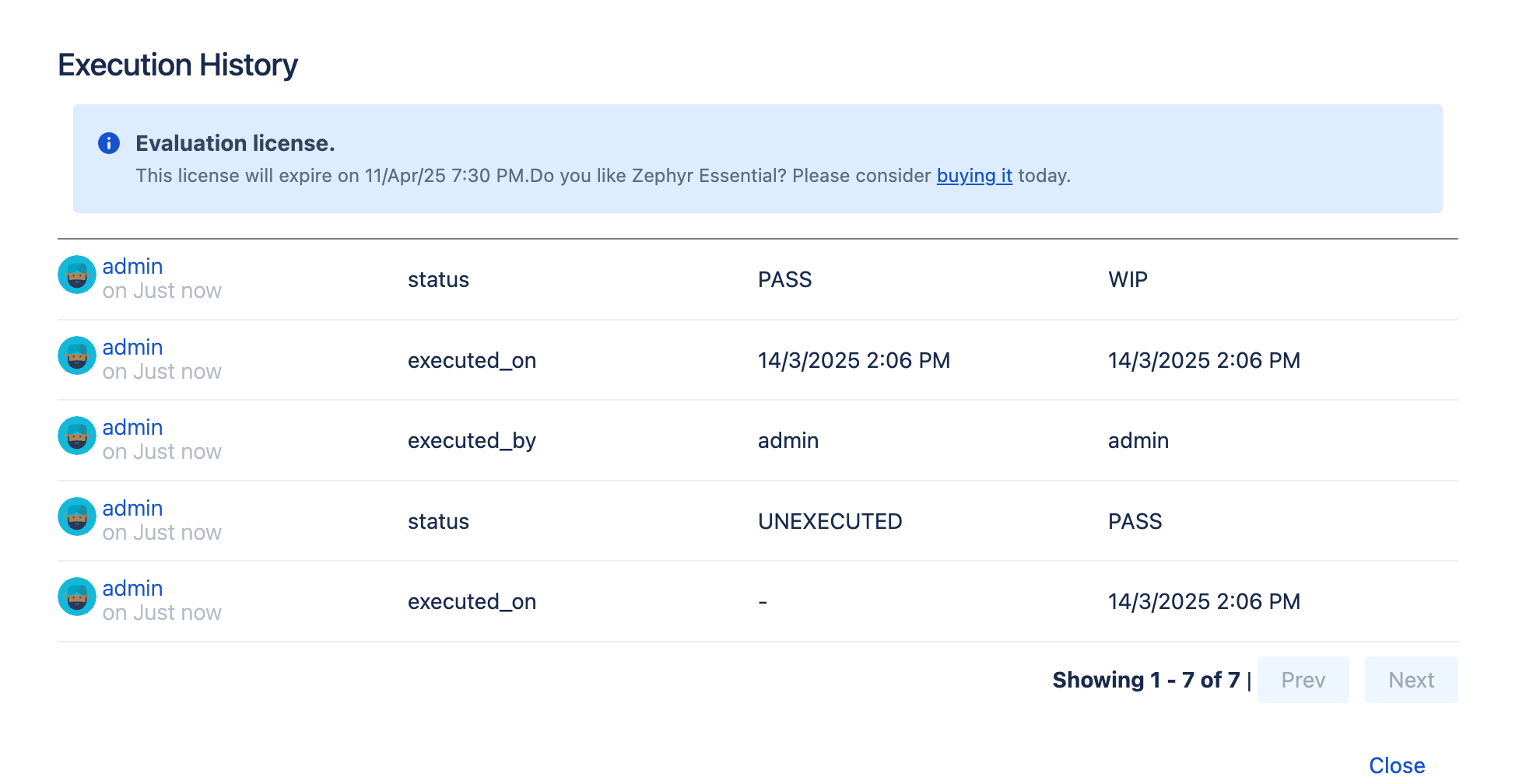Select the PASS value in the status row
The width and height of the screenshot is (1519, 784).
(x=785, y=279)
